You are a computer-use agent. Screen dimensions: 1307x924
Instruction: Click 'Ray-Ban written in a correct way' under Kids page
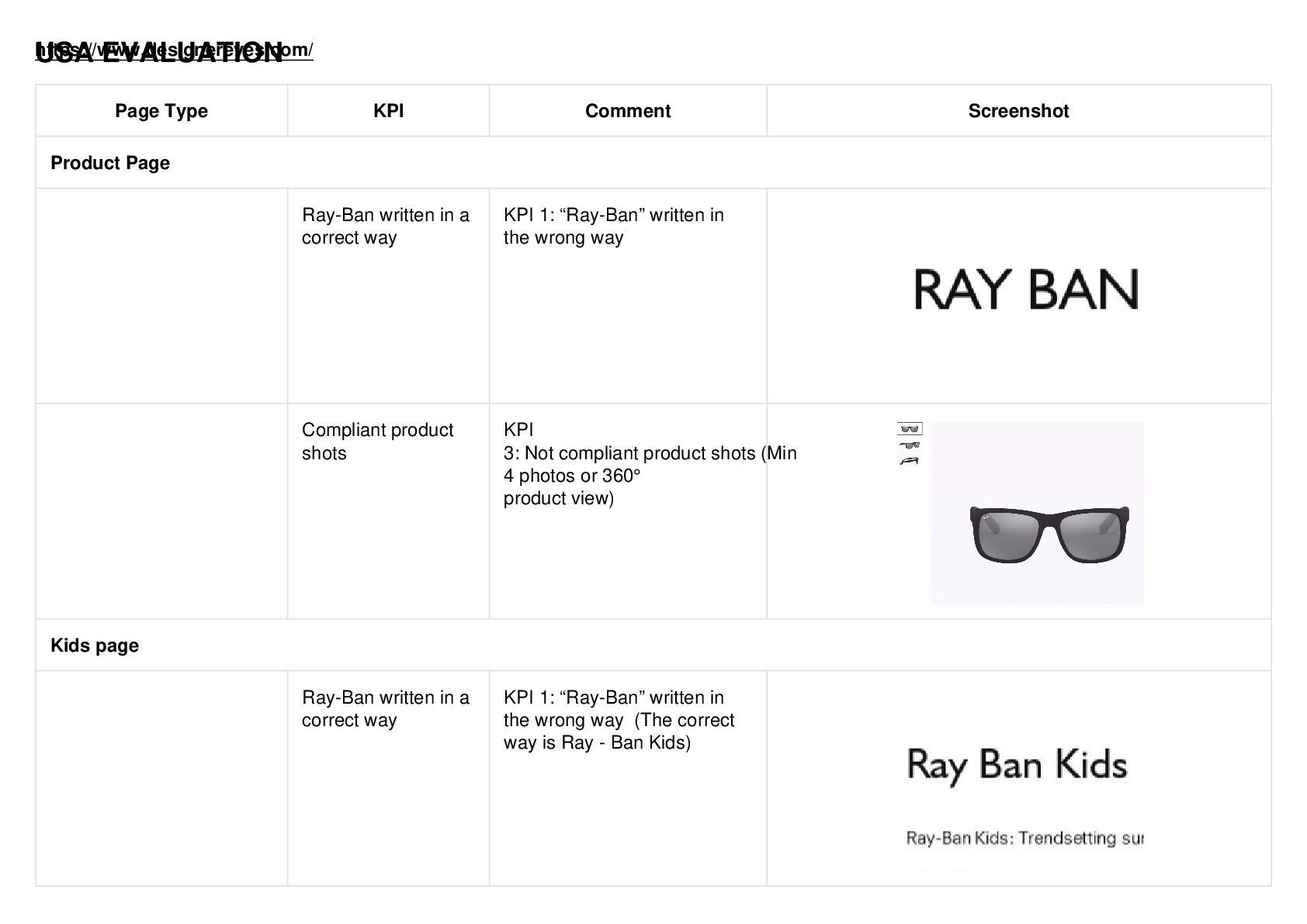pyautogui.click(x=386, y=709)
